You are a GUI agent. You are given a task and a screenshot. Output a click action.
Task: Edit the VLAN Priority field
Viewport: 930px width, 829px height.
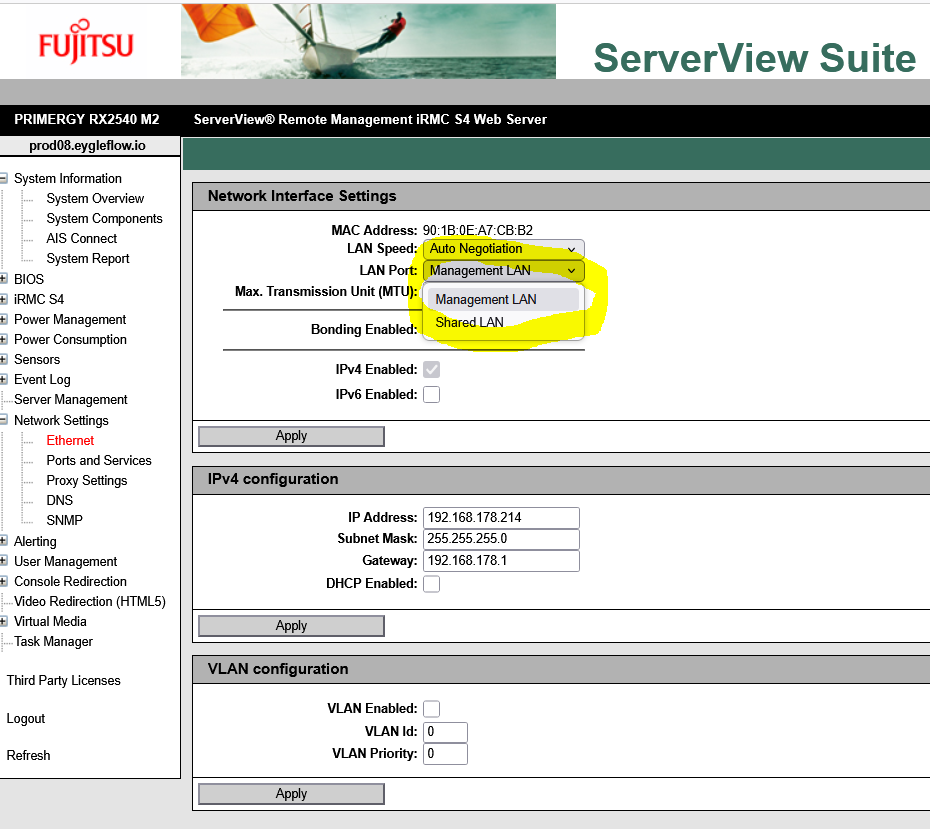coord(445,754)
